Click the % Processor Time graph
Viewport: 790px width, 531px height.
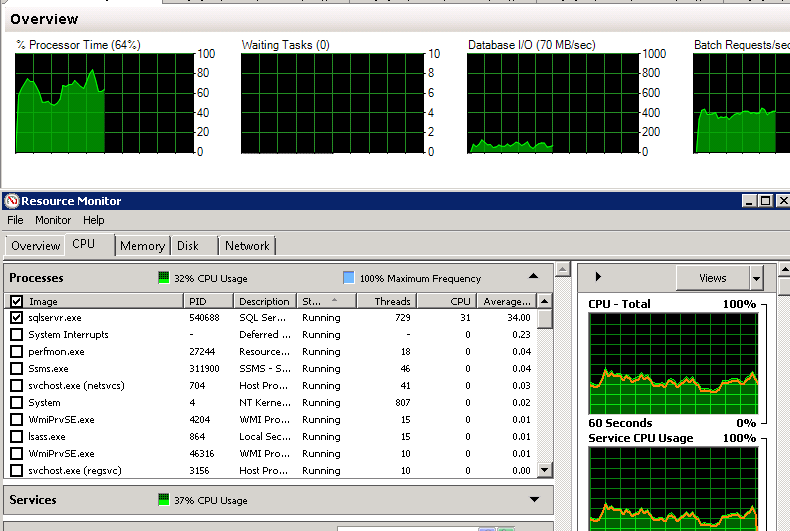pos(105,103)
